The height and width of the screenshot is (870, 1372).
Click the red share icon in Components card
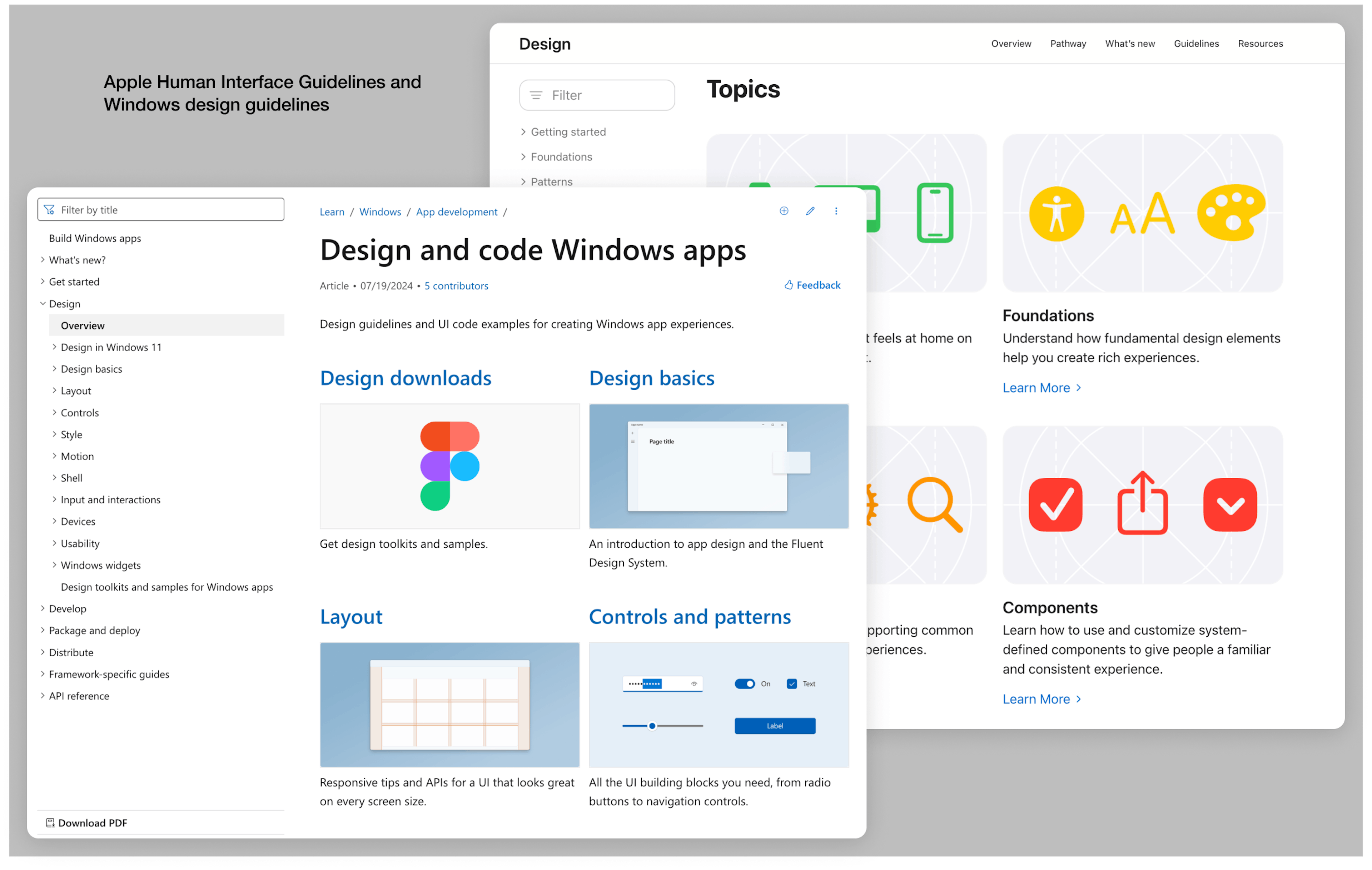pos(1142,502)
